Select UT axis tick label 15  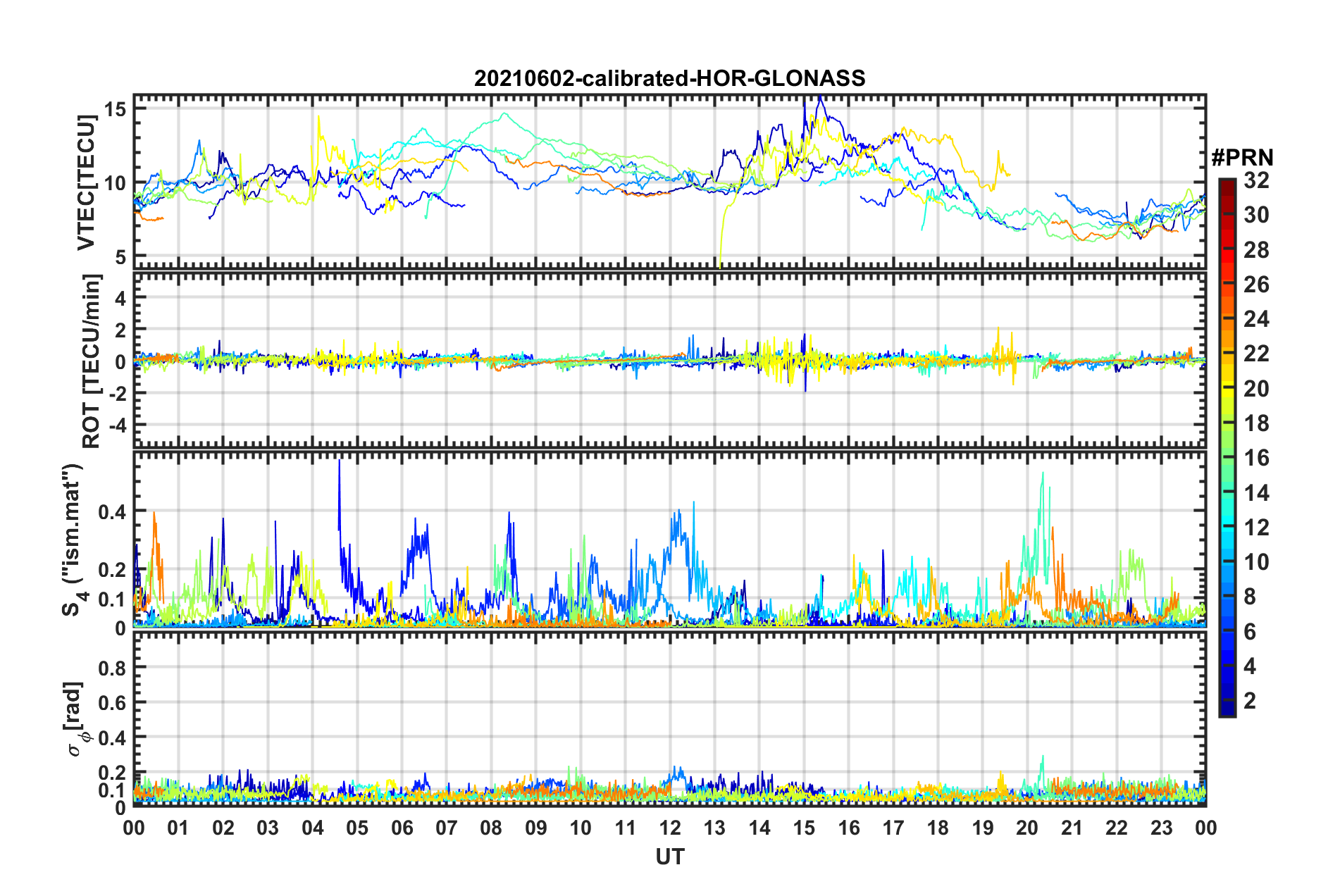[804, 828]
